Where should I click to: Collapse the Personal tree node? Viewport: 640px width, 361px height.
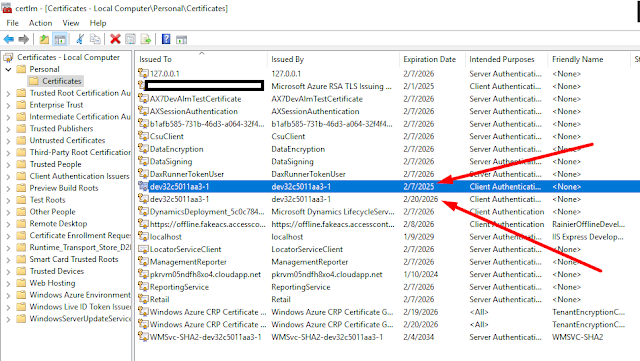(8, 69)
